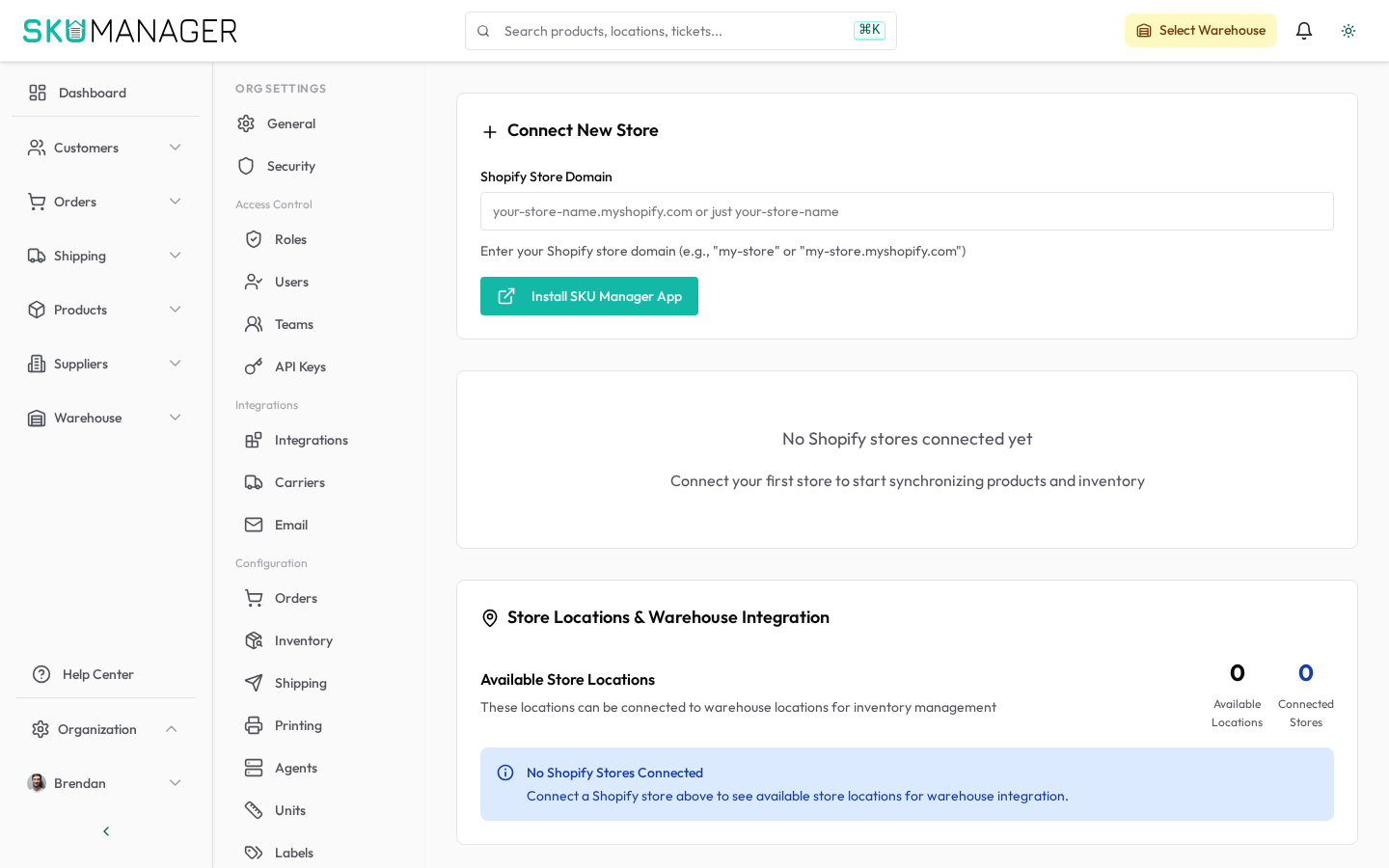Click the Orders cart icon in main sidebar

(x=37, y=202)
